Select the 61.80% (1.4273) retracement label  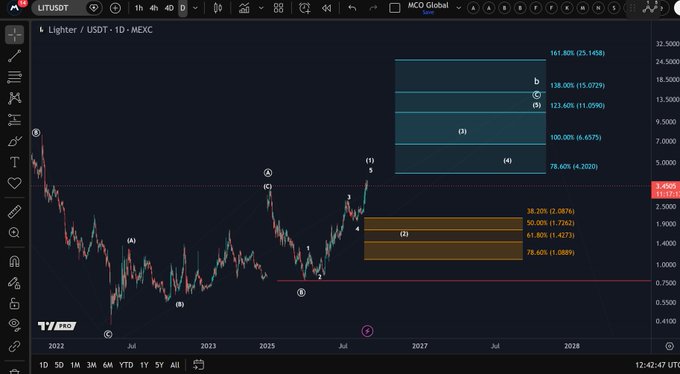(550, 235)
